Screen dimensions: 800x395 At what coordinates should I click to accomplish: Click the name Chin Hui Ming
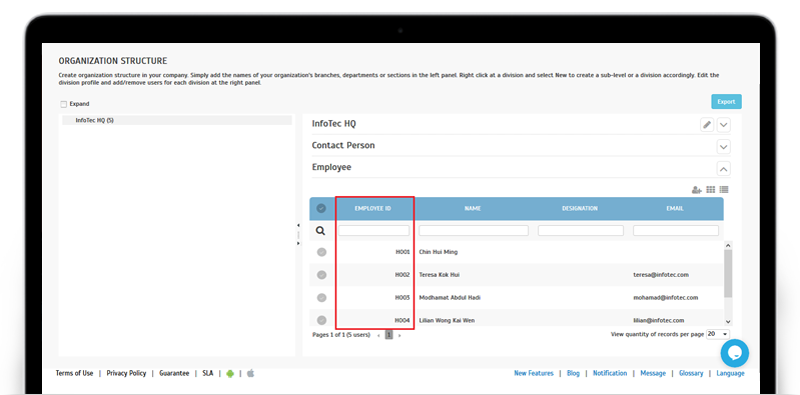click(x=438, y=252)
